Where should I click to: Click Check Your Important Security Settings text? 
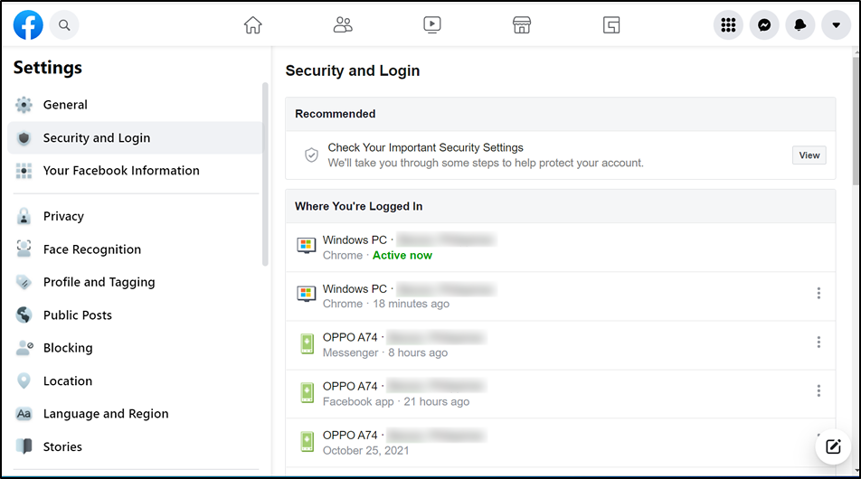(426, 148)
